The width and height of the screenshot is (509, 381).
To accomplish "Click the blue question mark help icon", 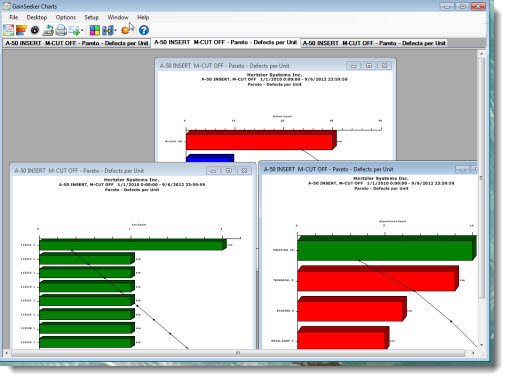I will 144,30.
